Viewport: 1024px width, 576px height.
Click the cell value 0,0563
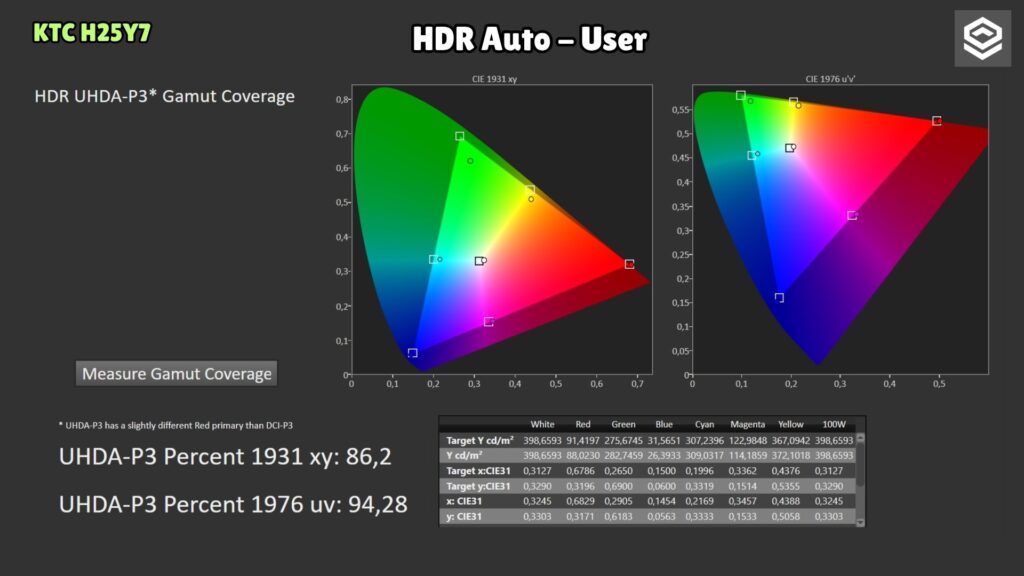coord(664,517)
